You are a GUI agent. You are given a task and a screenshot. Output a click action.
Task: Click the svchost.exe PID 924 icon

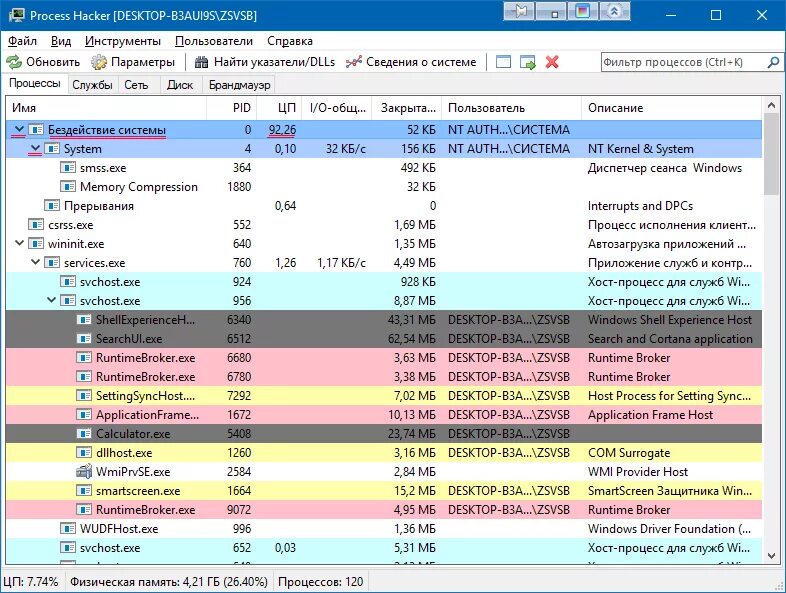(x=68, y=282)
